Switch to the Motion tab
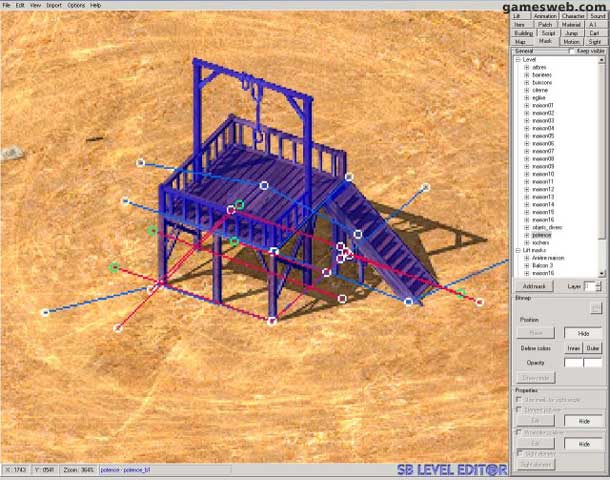The image size is (610, 480). point(571,42)
